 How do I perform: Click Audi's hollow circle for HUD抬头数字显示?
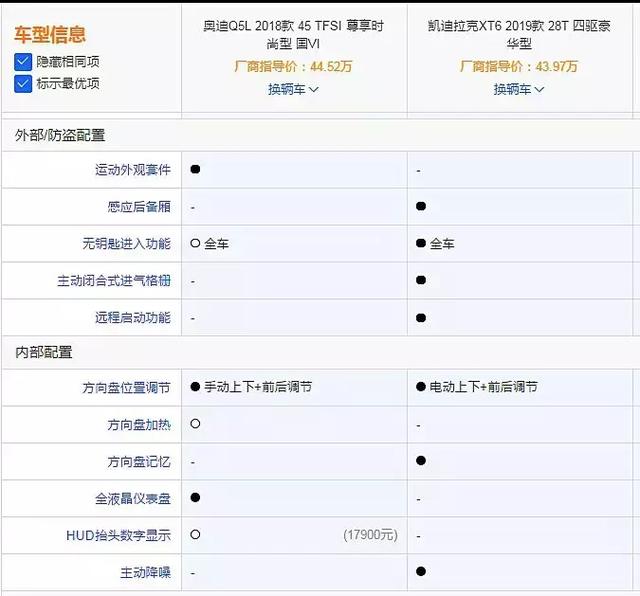click(195, 534)
